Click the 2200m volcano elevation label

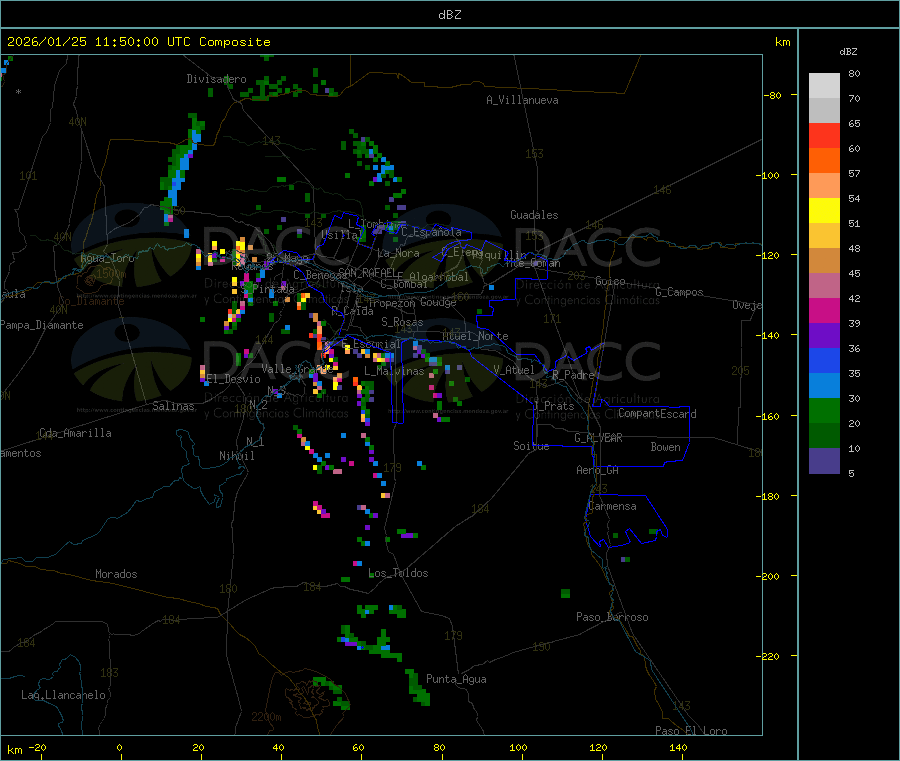266,717
